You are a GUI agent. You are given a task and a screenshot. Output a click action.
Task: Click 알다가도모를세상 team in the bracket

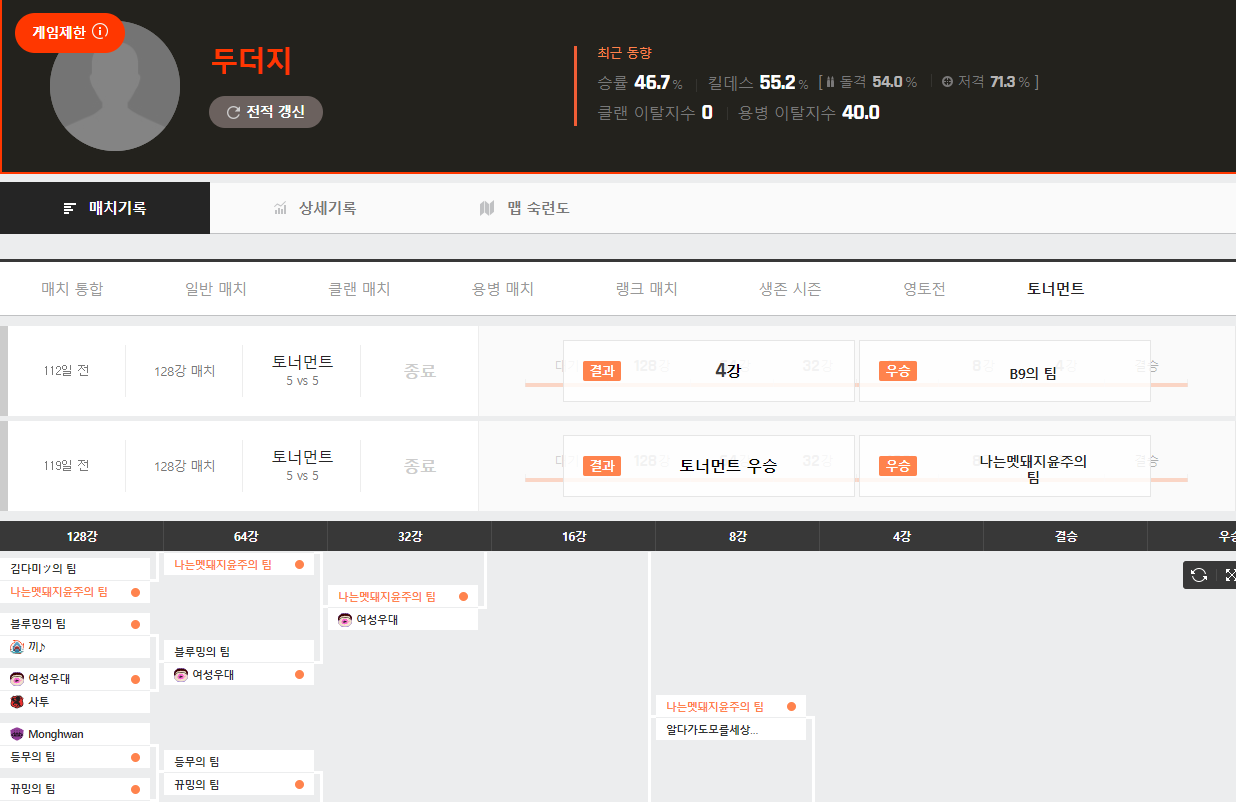[x=712, y=730]
